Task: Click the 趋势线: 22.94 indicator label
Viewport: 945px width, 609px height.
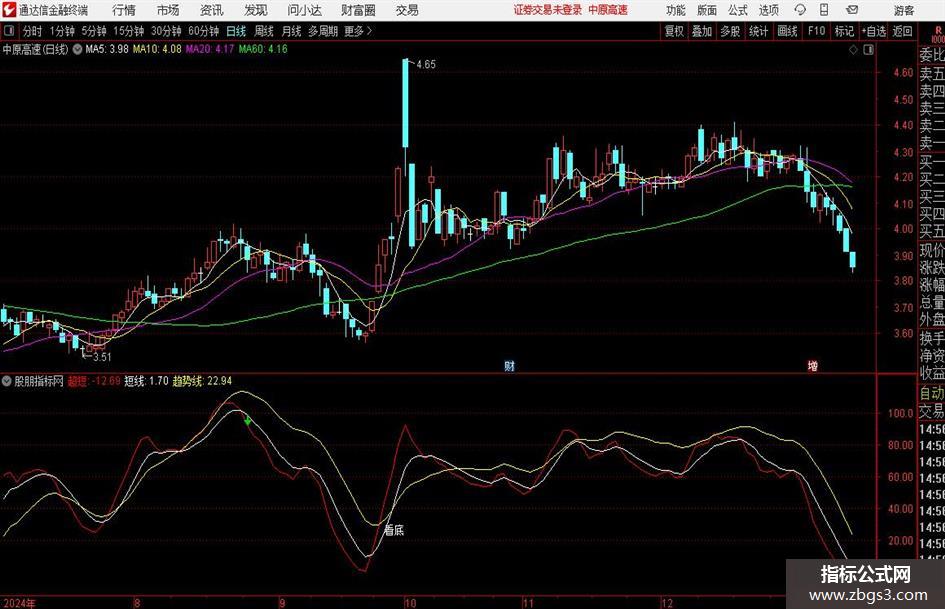Action: (x=202, y=380)
